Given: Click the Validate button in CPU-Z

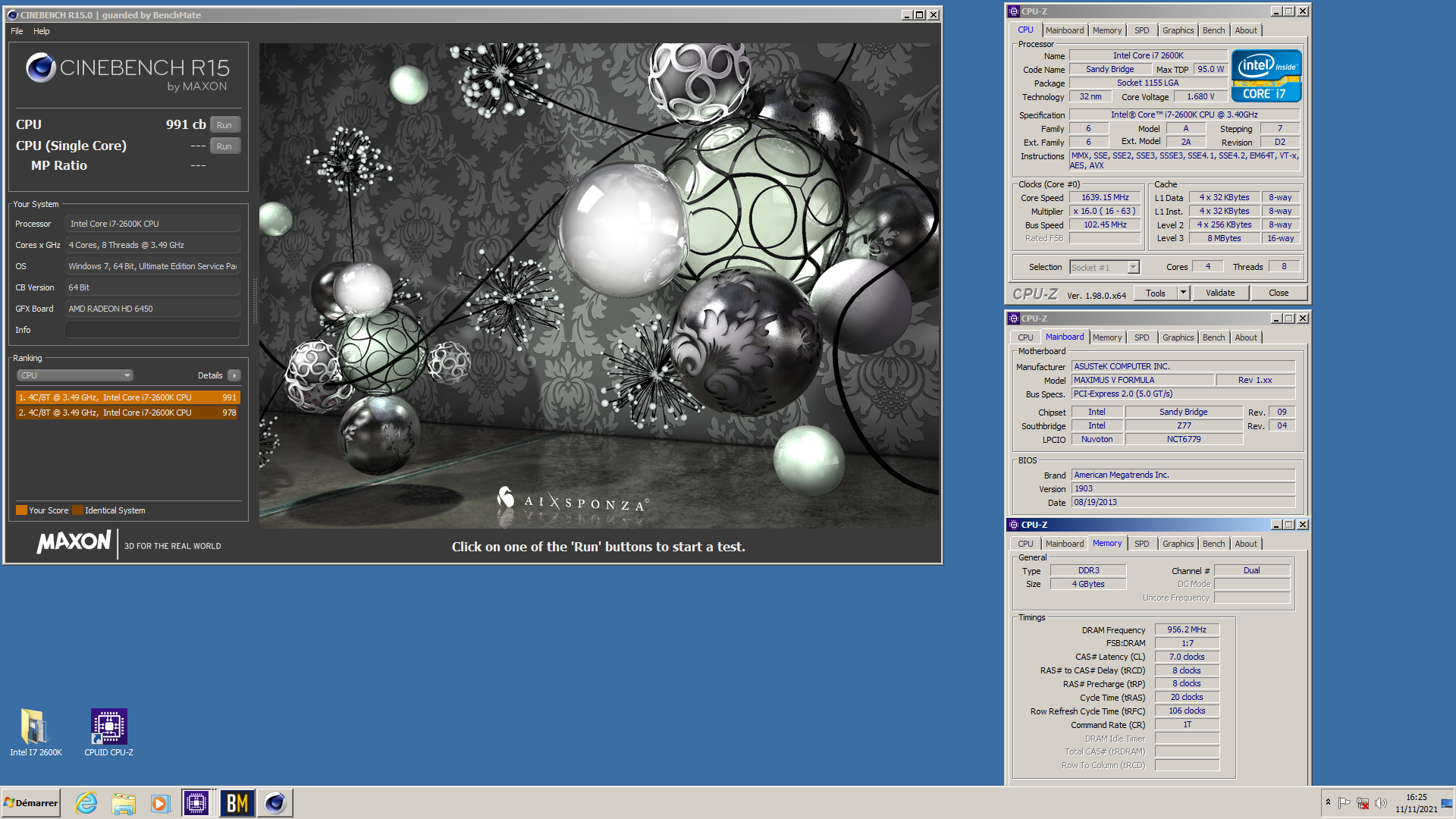Looking at the screenshot, I should [1220, 293].
